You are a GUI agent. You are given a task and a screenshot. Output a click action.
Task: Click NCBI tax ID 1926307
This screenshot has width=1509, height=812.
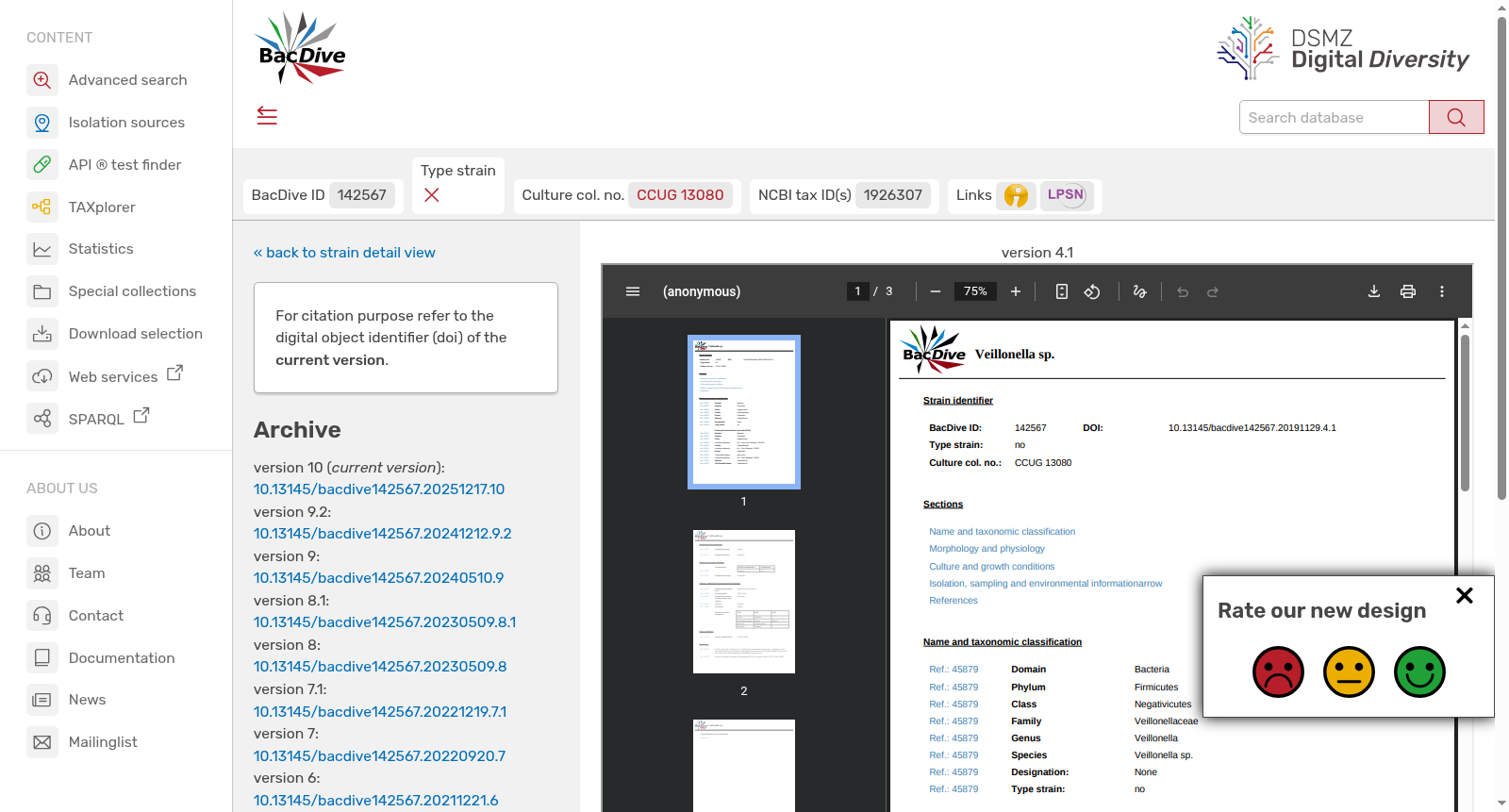tap(893, 195)
